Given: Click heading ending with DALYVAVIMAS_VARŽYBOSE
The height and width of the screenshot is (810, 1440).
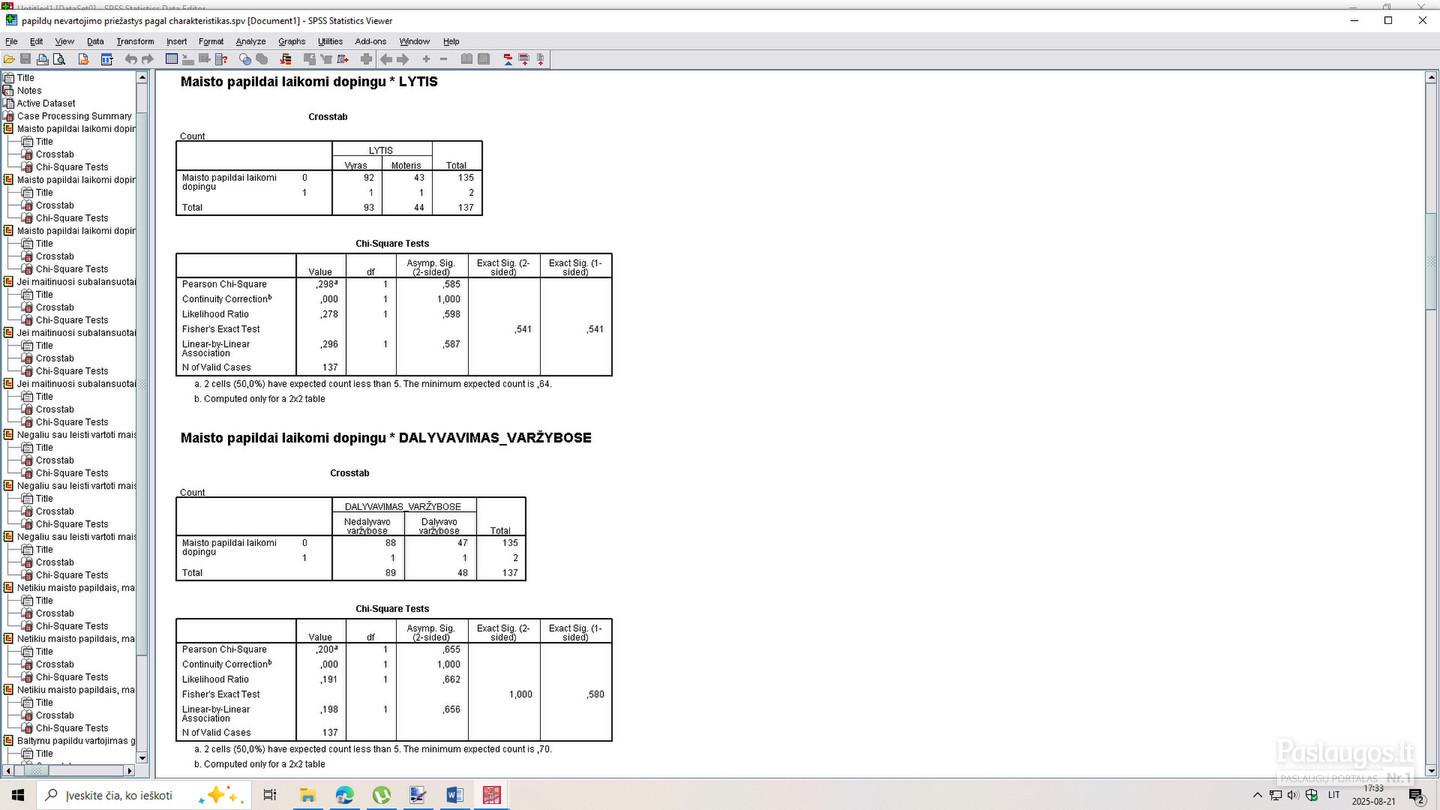Looking at the screenshot, I should pos(386,438).
